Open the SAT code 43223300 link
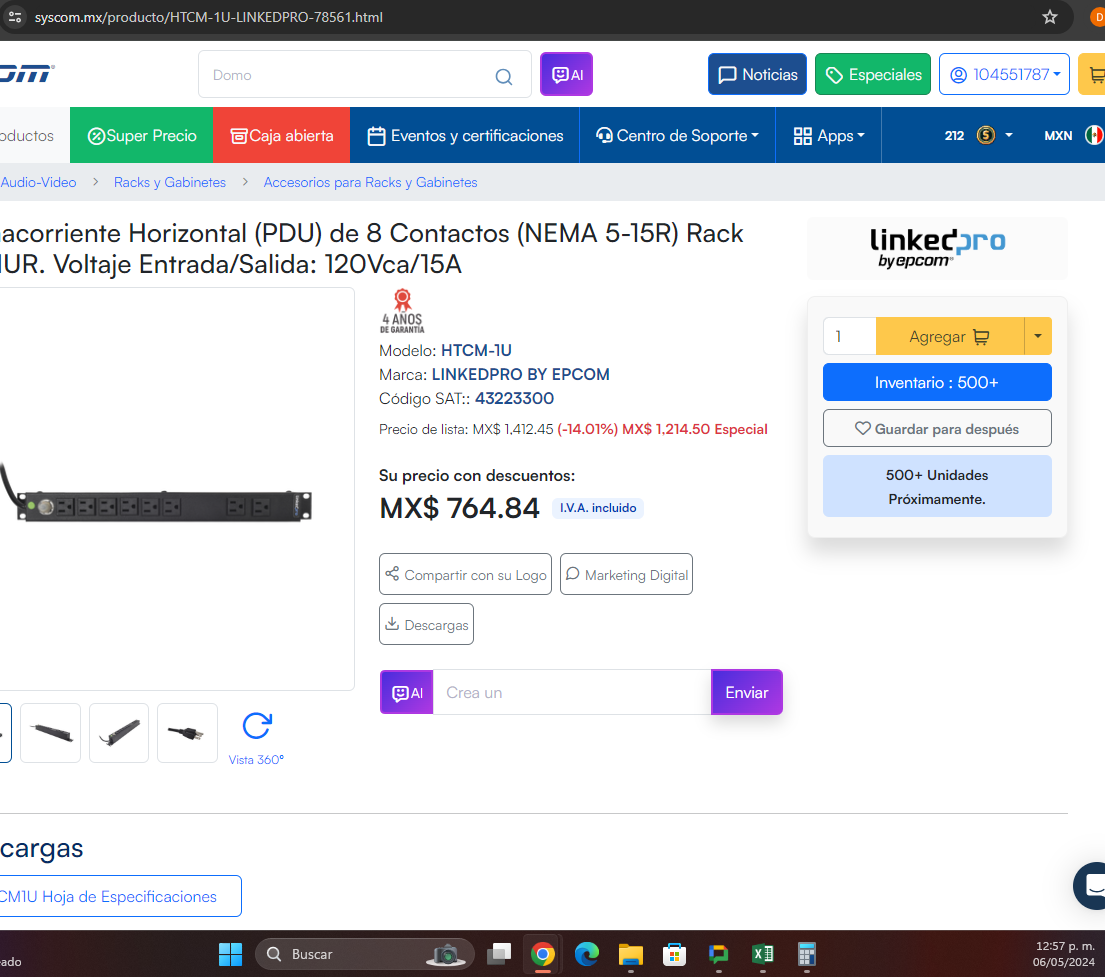Viewport: 1105px width, 977px height. [x=514, y=398]
